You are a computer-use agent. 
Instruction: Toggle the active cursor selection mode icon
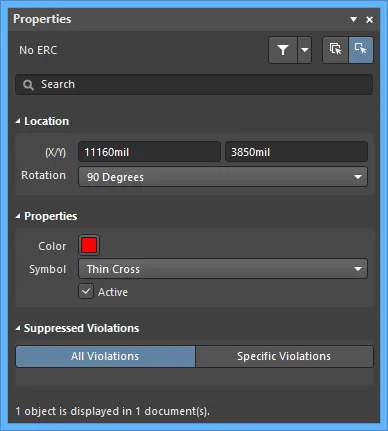361,50
